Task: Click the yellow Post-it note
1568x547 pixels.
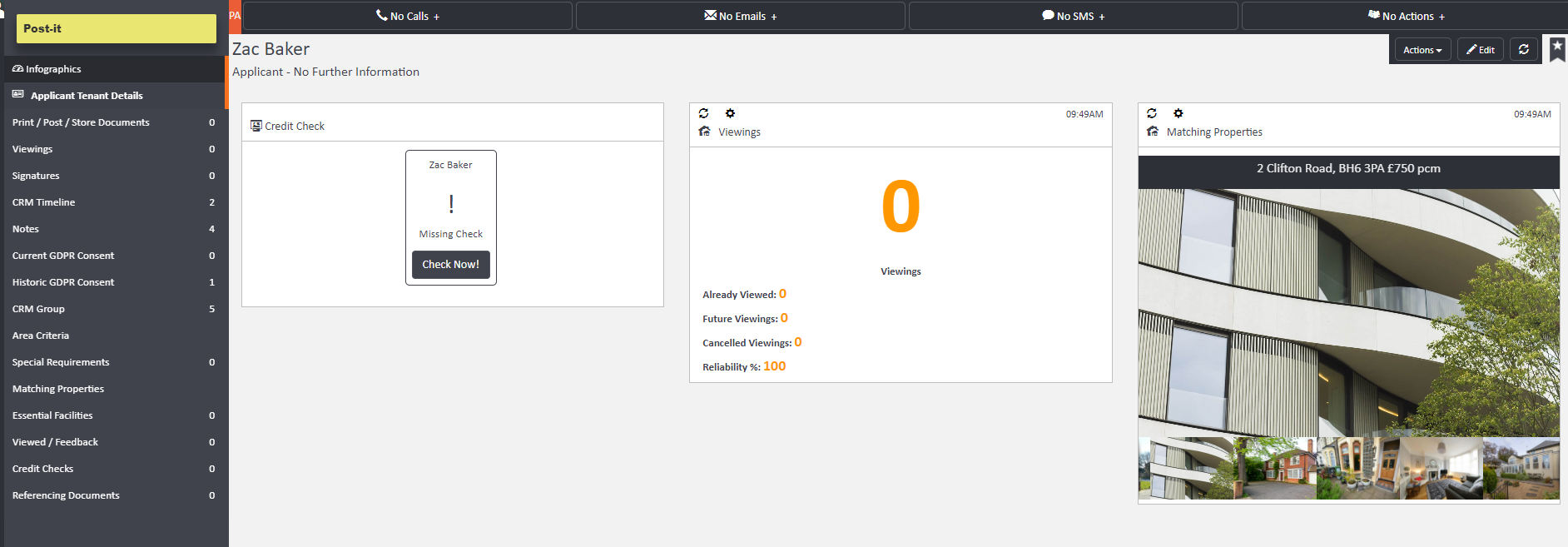Action: (x=116, y=28)
